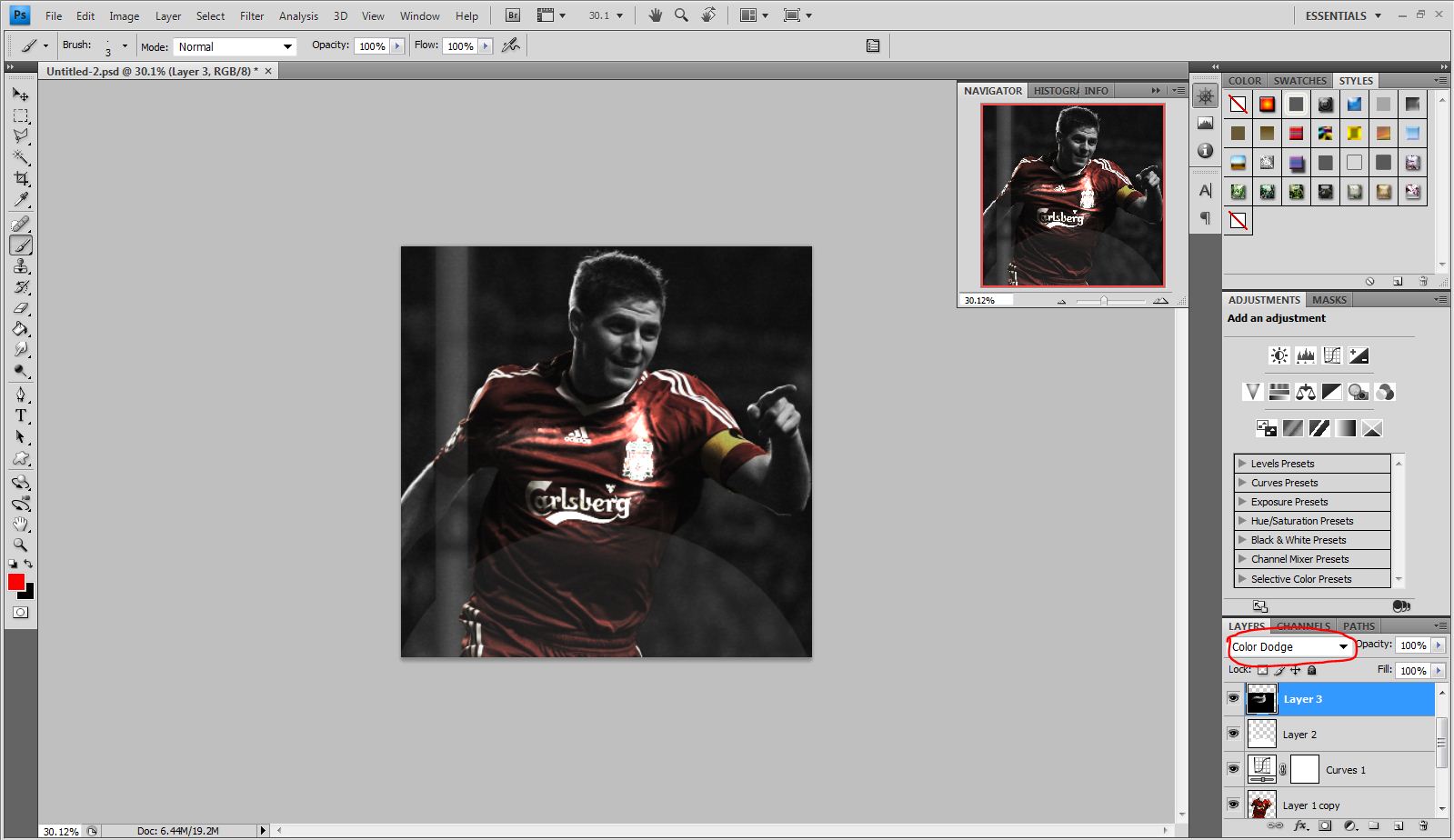Add an Exposure adjustment
This screenshot has width=1454, height=840.
[x=1359, y=355]
